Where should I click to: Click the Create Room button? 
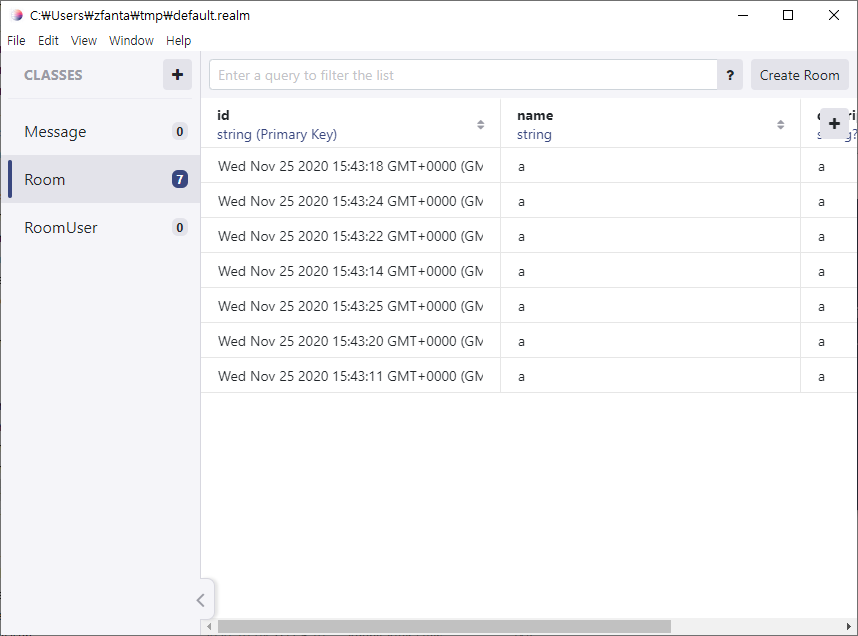click(x=799, y=75)
